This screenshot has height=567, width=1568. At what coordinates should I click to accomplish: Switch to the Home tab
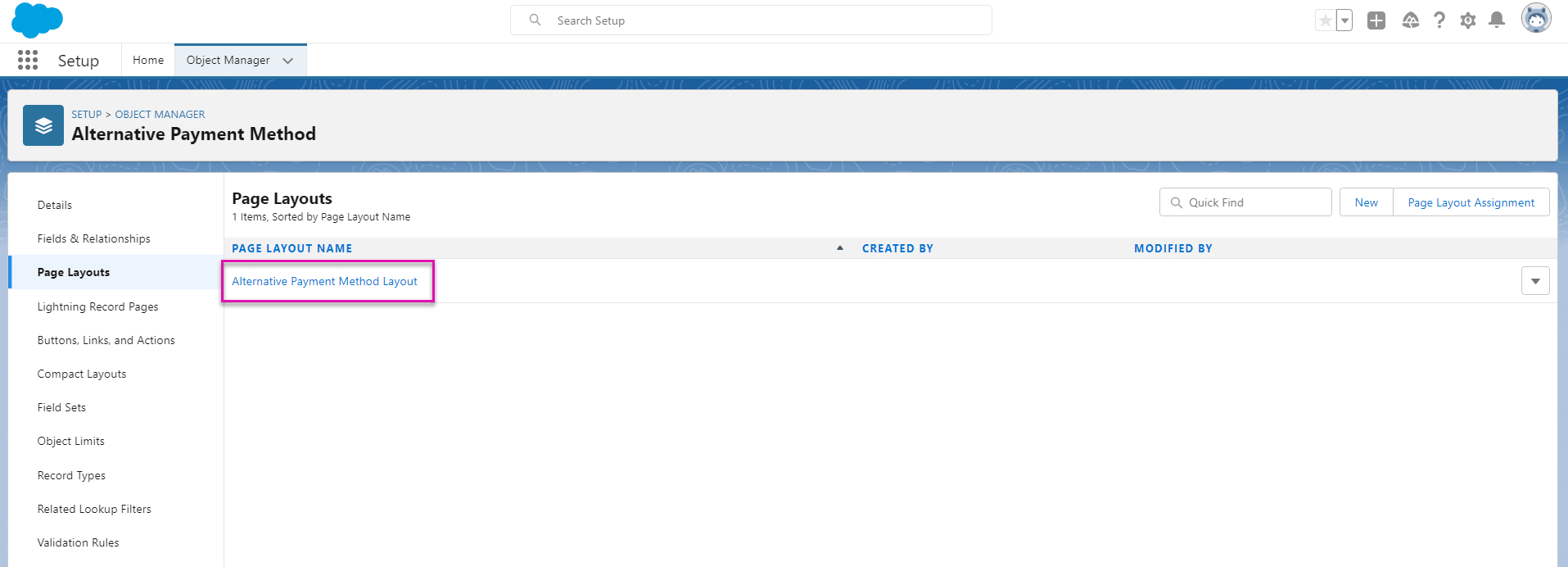tap(148, 60)
